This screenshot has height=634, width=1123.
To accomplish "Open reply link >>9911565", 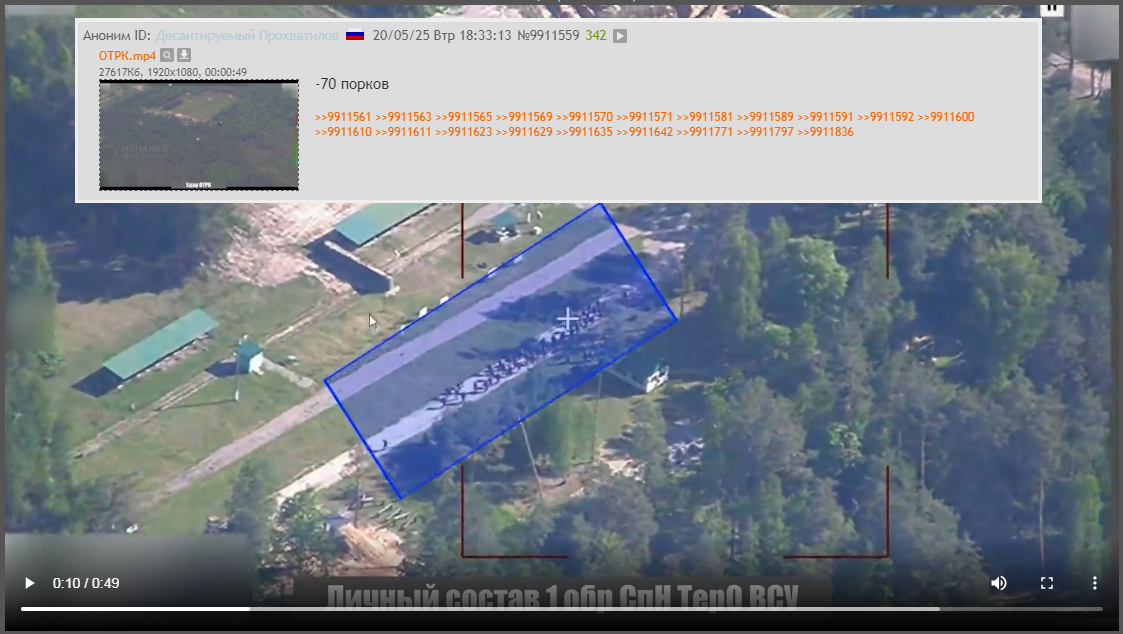I will click(463, 117).
